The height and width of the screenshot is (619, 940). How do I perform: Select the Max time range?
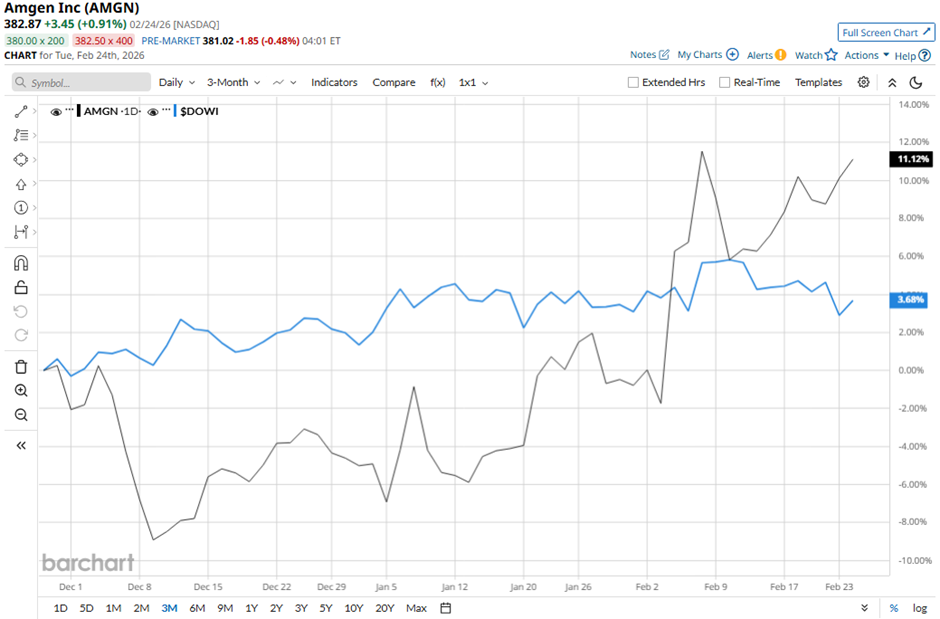pyautogui.click(x=416, y=608)
